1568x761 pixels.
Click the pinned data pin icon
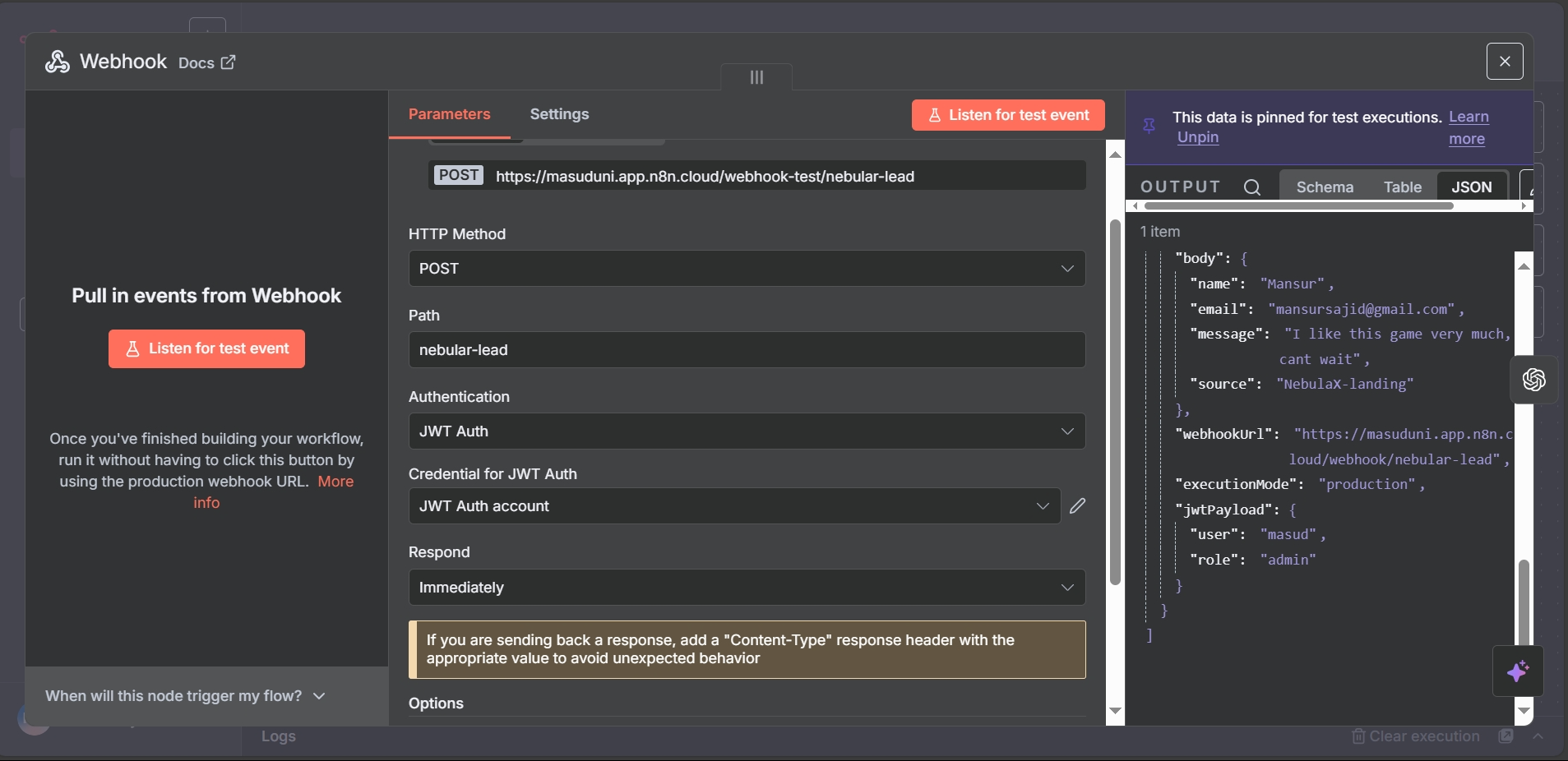(x=1149, y=126)
